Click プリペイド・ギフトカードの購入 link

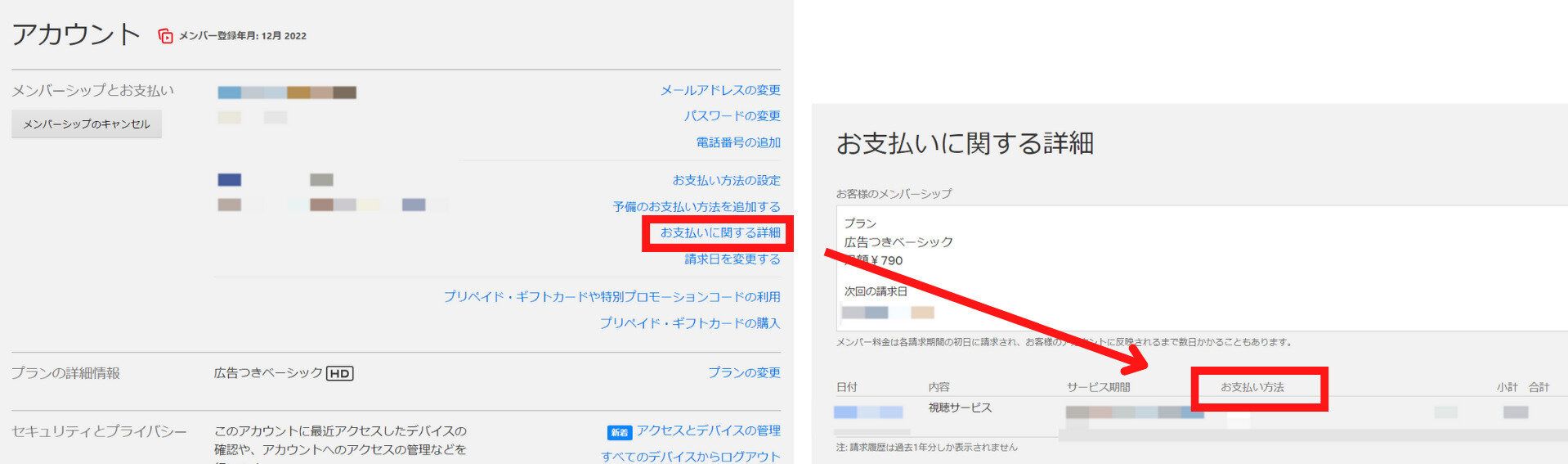(x=689, y=323)
